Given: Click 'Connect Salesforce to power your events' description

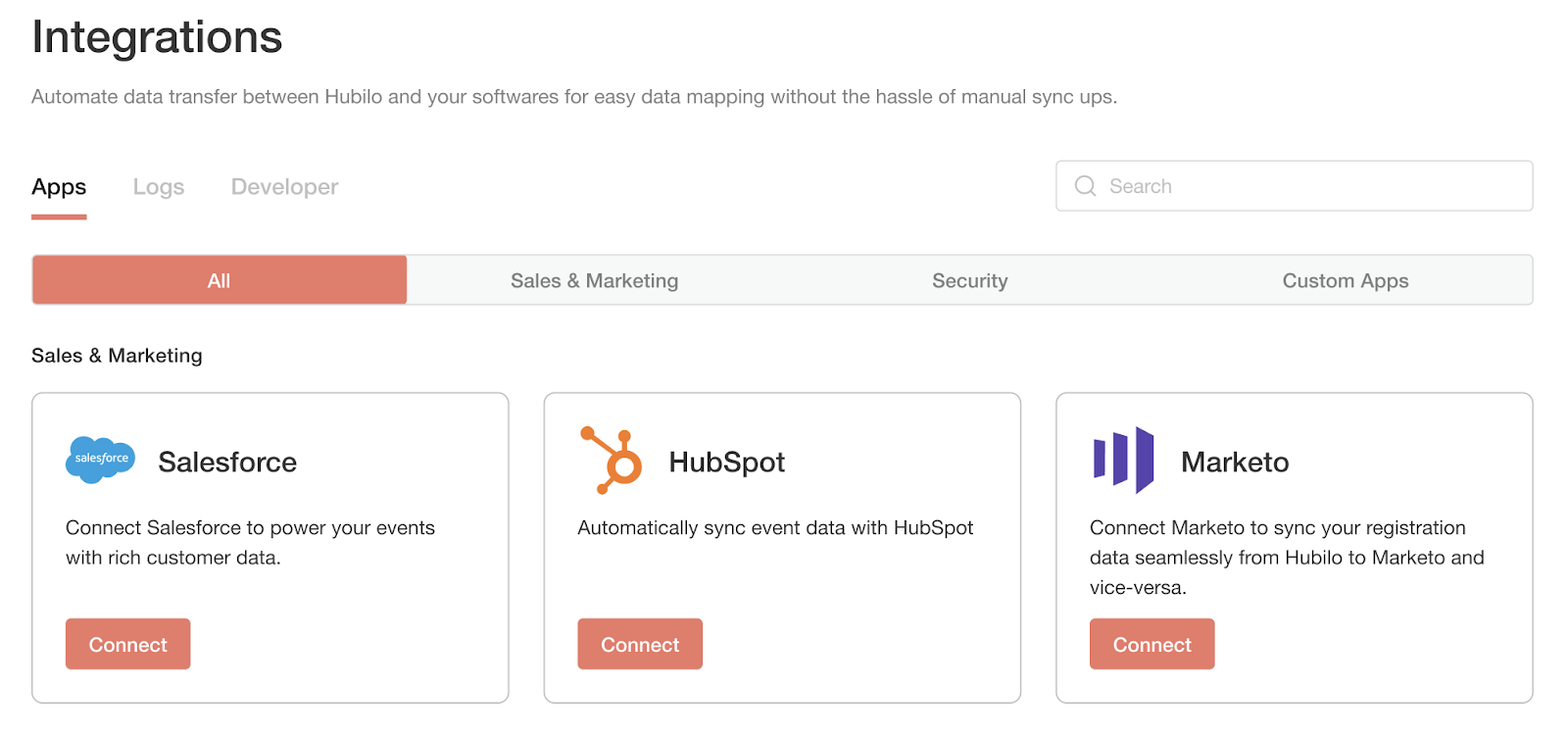Looking at the screenshot, I should click(250, 542).
